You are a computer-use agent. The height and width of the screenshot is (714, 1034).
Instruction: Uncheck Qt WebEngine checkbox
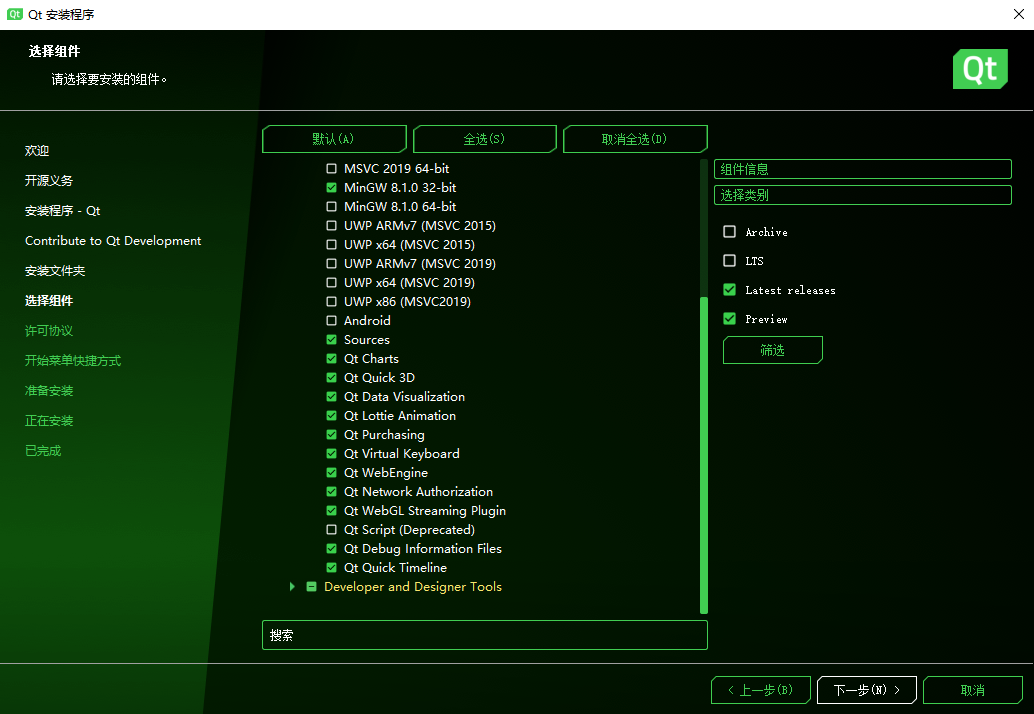pos(332,473)
